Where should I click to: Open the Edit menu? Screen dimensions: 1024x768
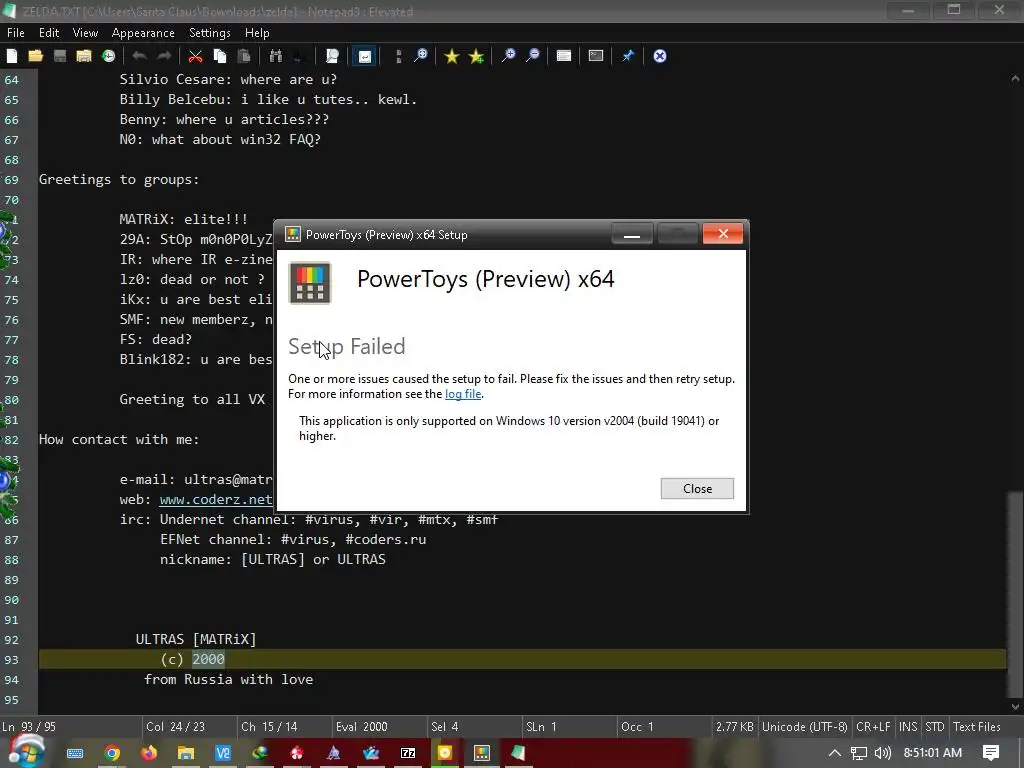click(49, 33)
